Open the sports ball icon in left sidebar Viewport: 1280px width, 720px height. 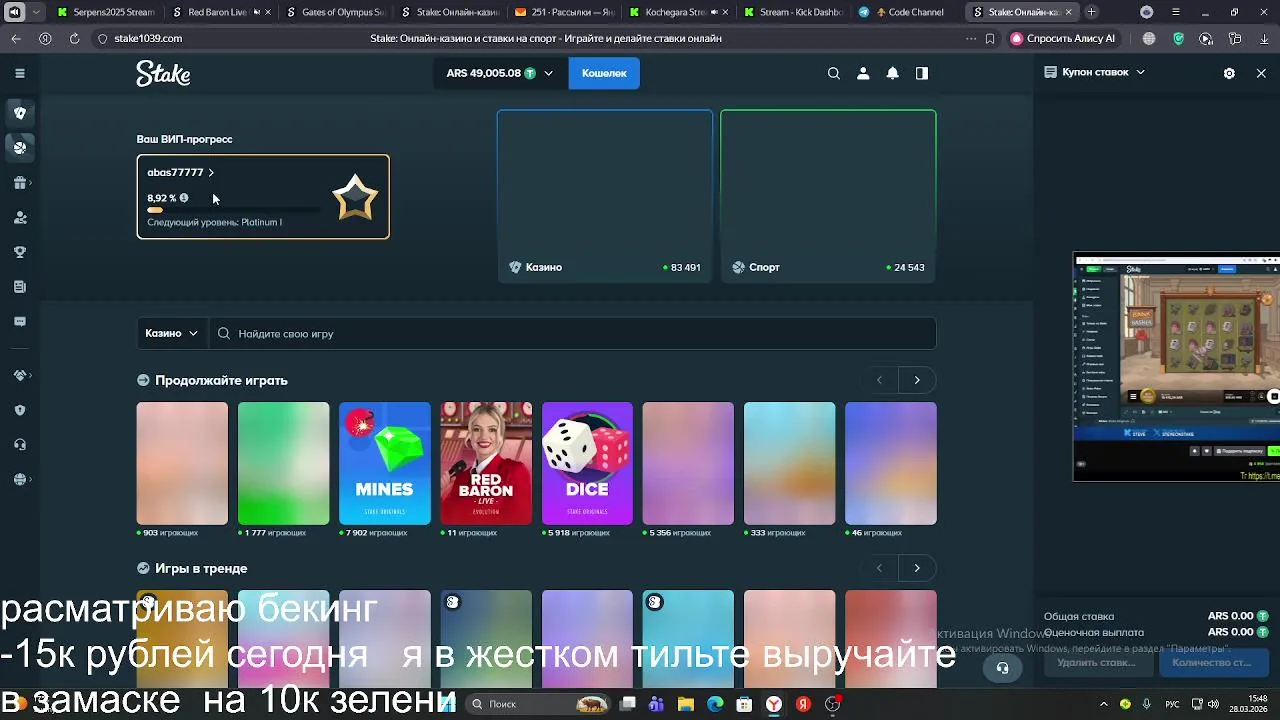(x=19, y=147)
